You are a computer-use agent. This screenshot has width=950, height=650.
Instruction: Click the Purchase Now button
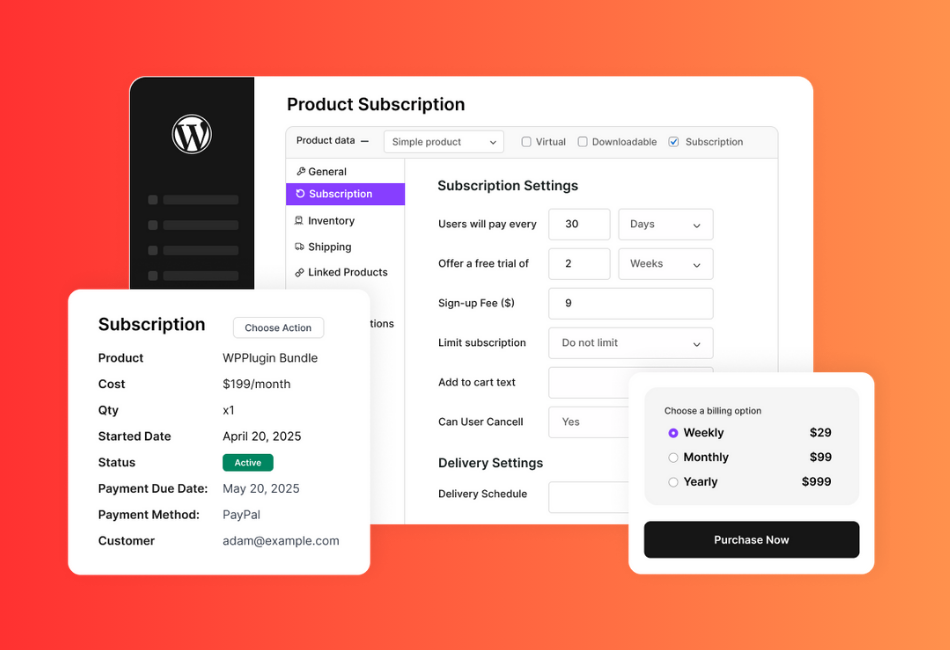751,539
